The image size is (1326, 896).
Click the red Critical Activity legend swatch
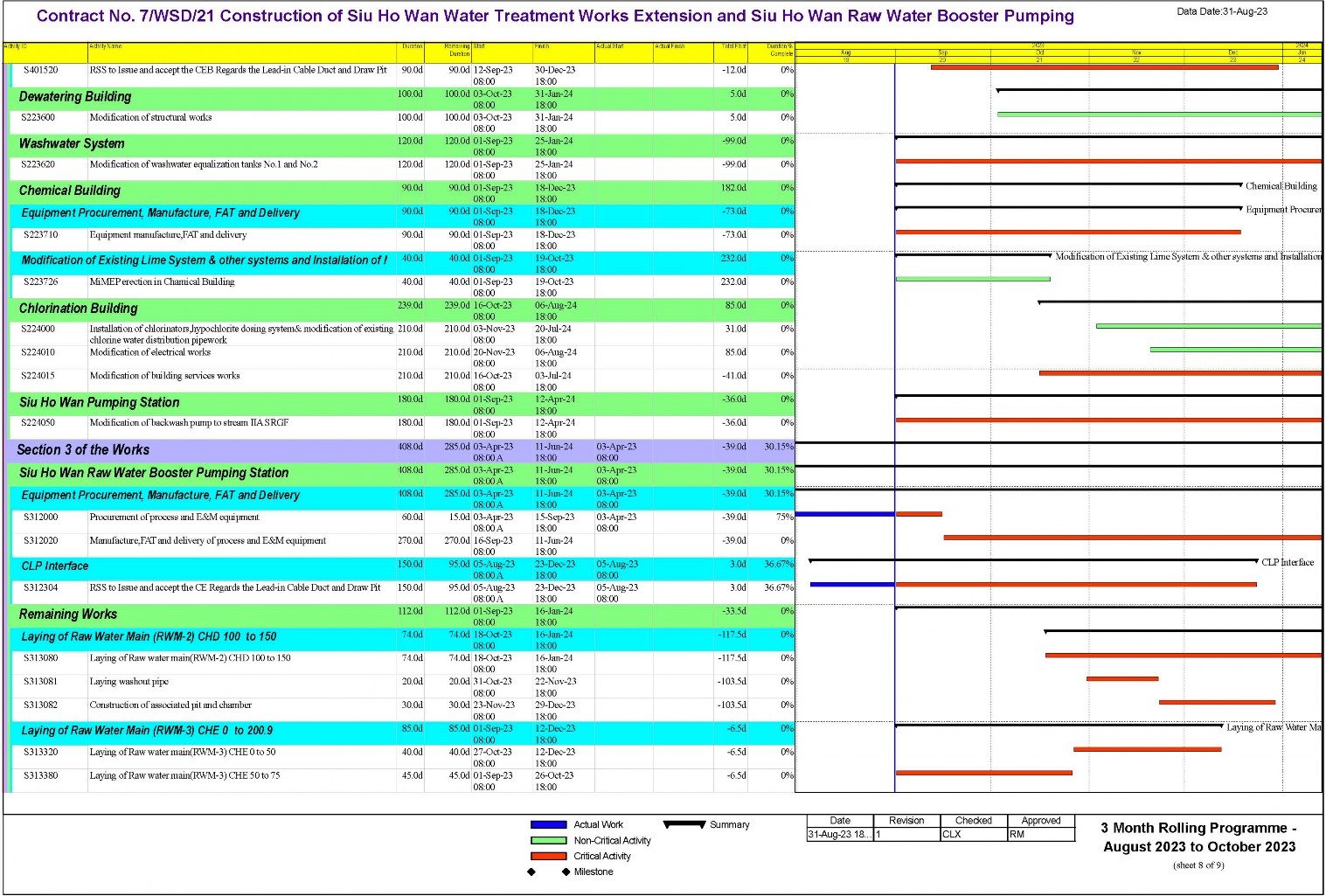[x=549, y=857]
